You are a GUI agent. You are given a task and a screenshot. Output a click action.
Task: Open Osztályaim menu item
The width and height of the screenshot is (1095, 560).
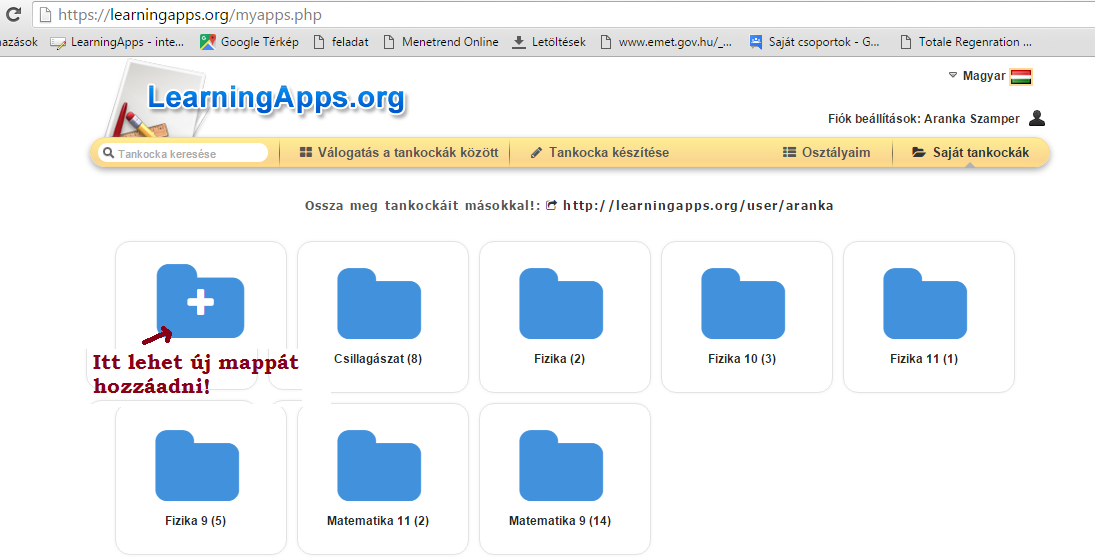click(826, 152)
